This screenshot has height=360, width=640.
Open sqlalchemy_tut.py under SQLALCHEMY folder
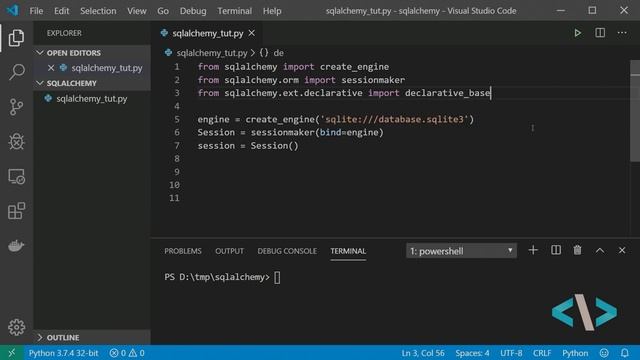92,99
